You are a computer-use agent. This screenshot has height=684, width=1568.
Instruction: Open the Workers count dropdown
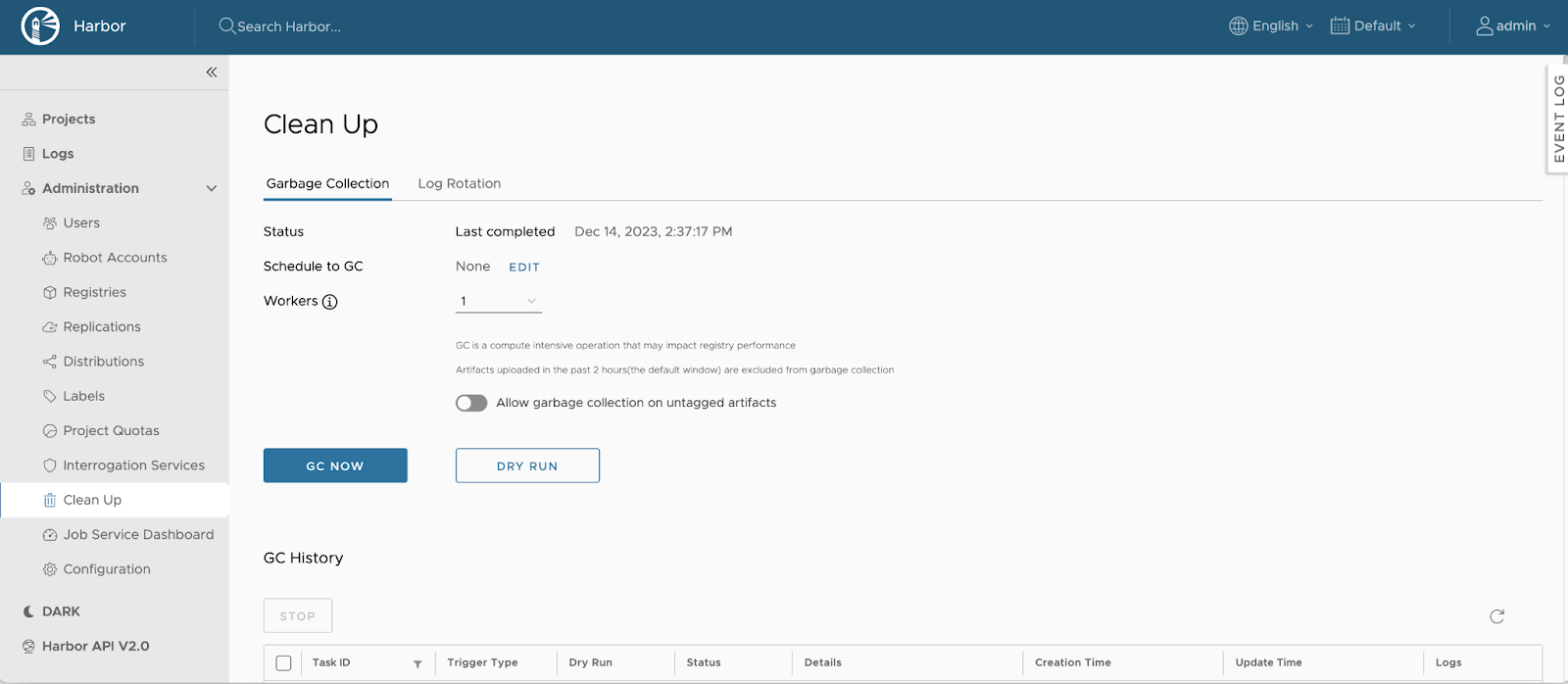point(498,301)
